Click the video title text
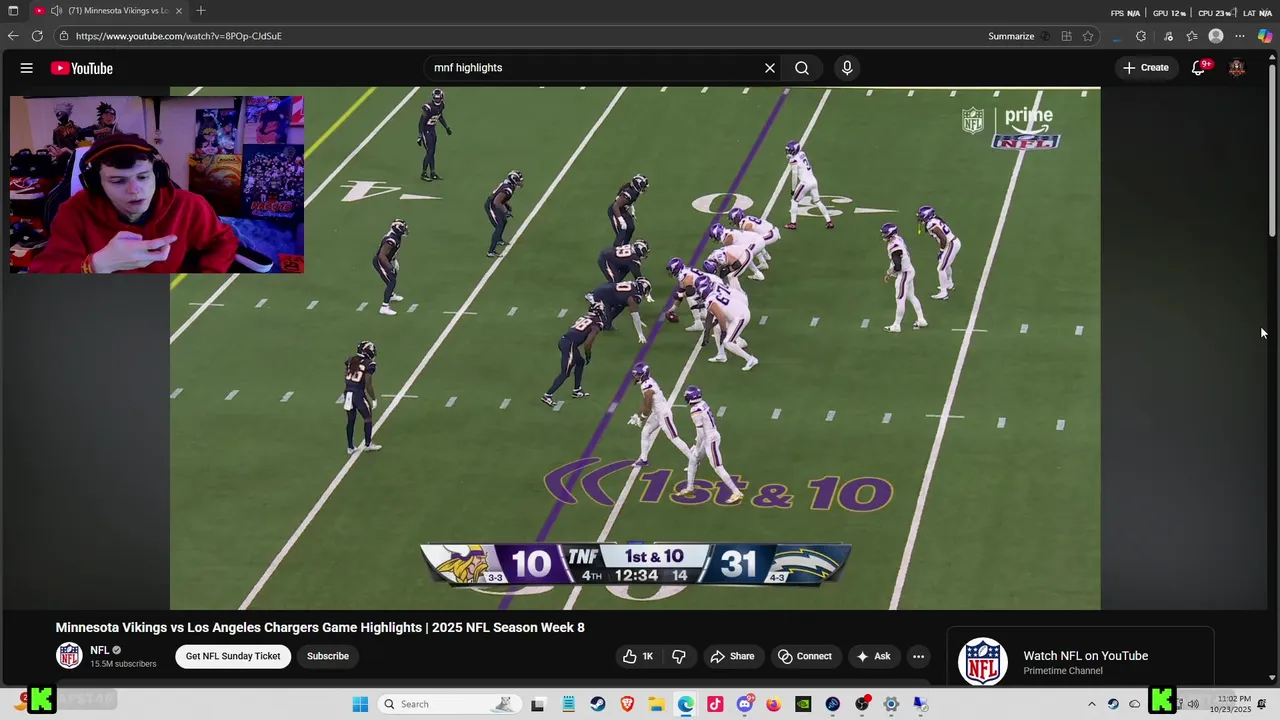Viewport: 1280px width, 720px height. tap(320, 628)
